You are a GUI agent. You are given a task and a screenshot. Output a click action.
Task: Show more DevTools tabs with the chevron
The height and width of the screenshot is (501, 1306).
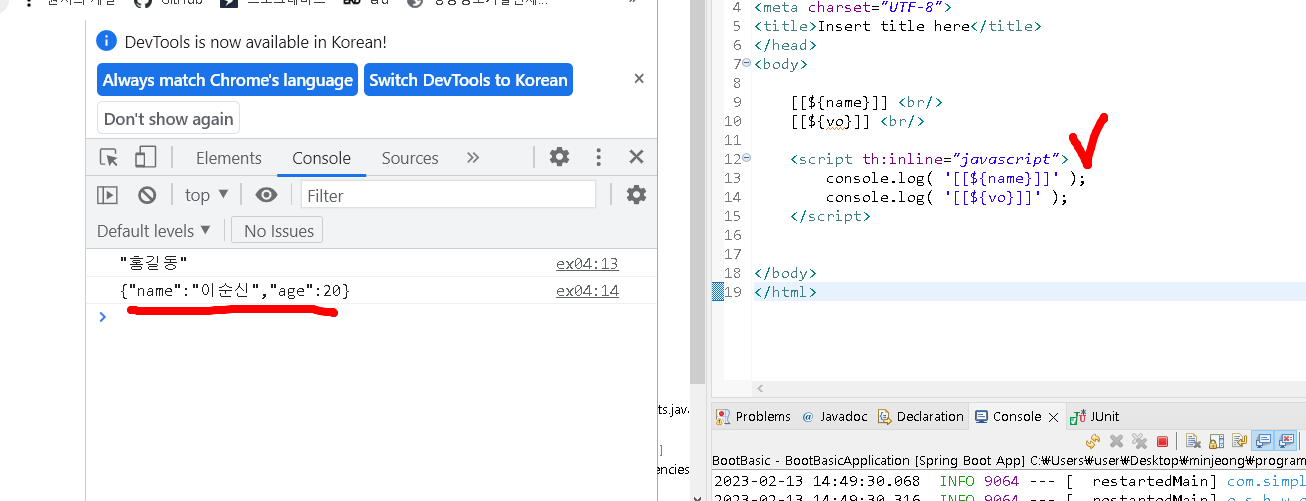[473, 157]
